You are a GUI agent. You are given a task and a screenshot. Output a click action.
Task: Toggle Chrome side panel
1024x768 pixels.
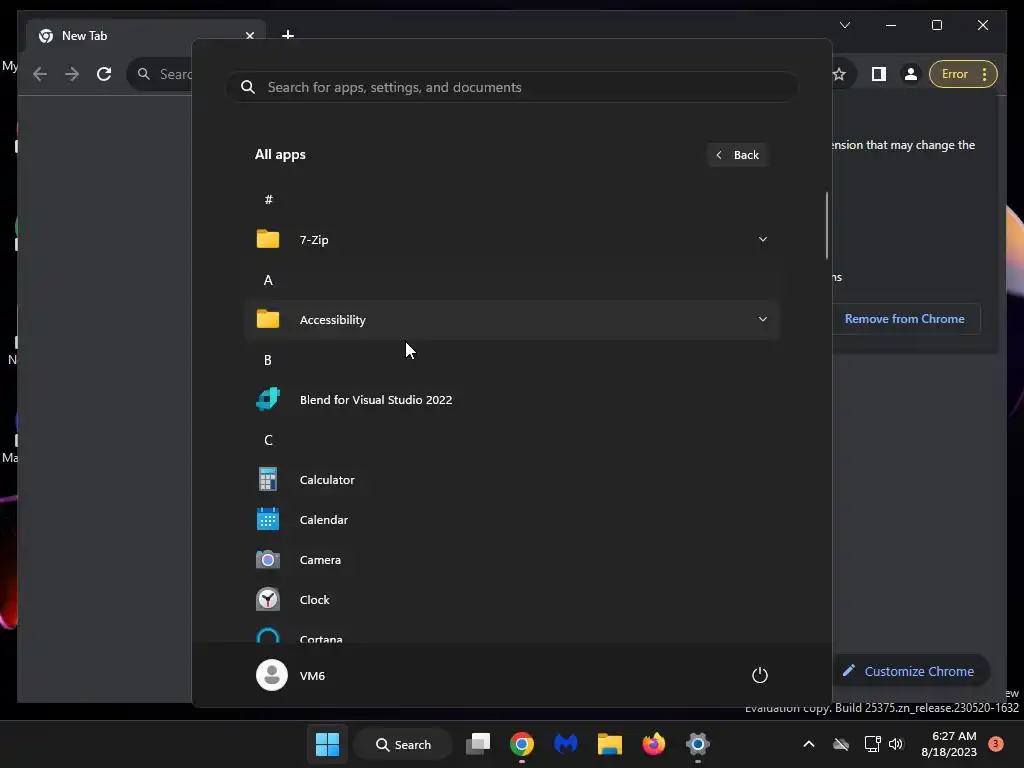point(879,74)
